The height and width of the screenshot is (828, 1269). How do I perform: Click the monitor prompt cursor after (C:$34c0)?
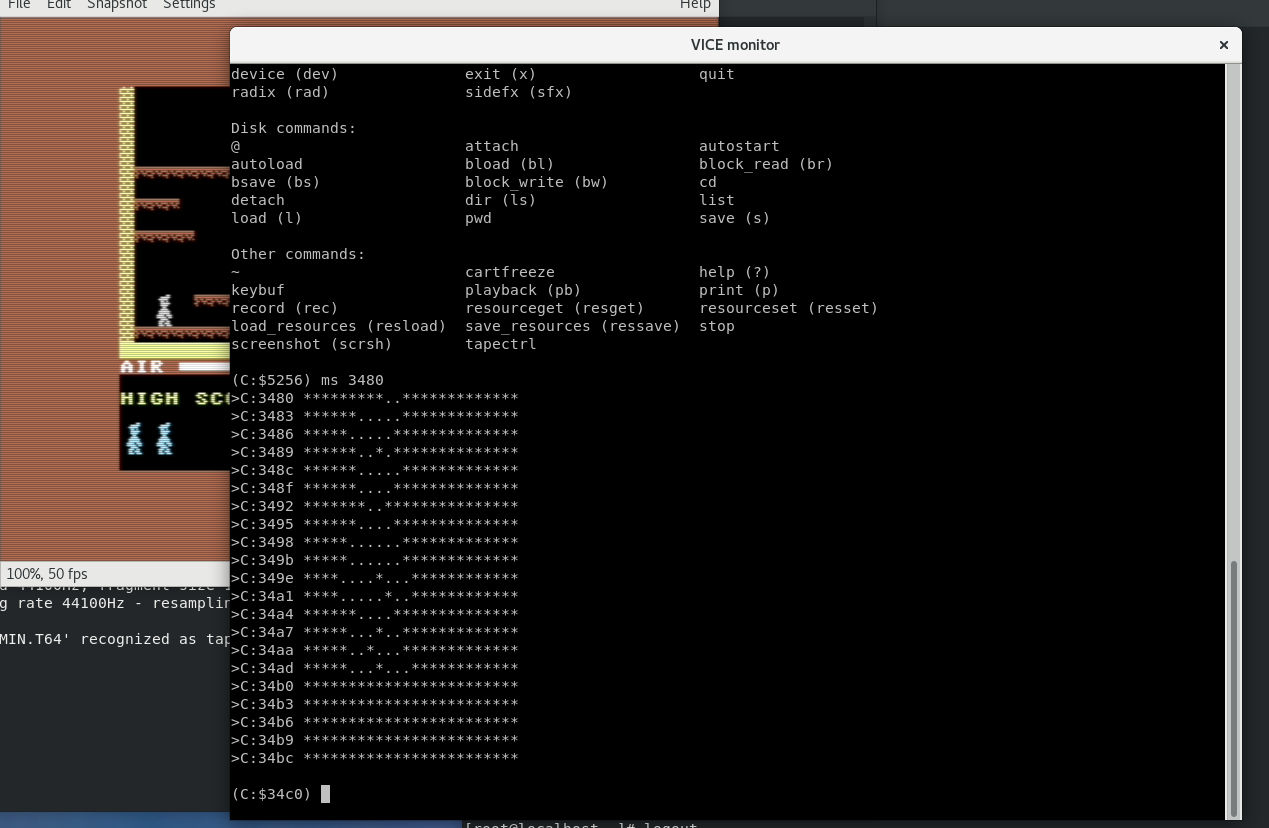(325, 794)
